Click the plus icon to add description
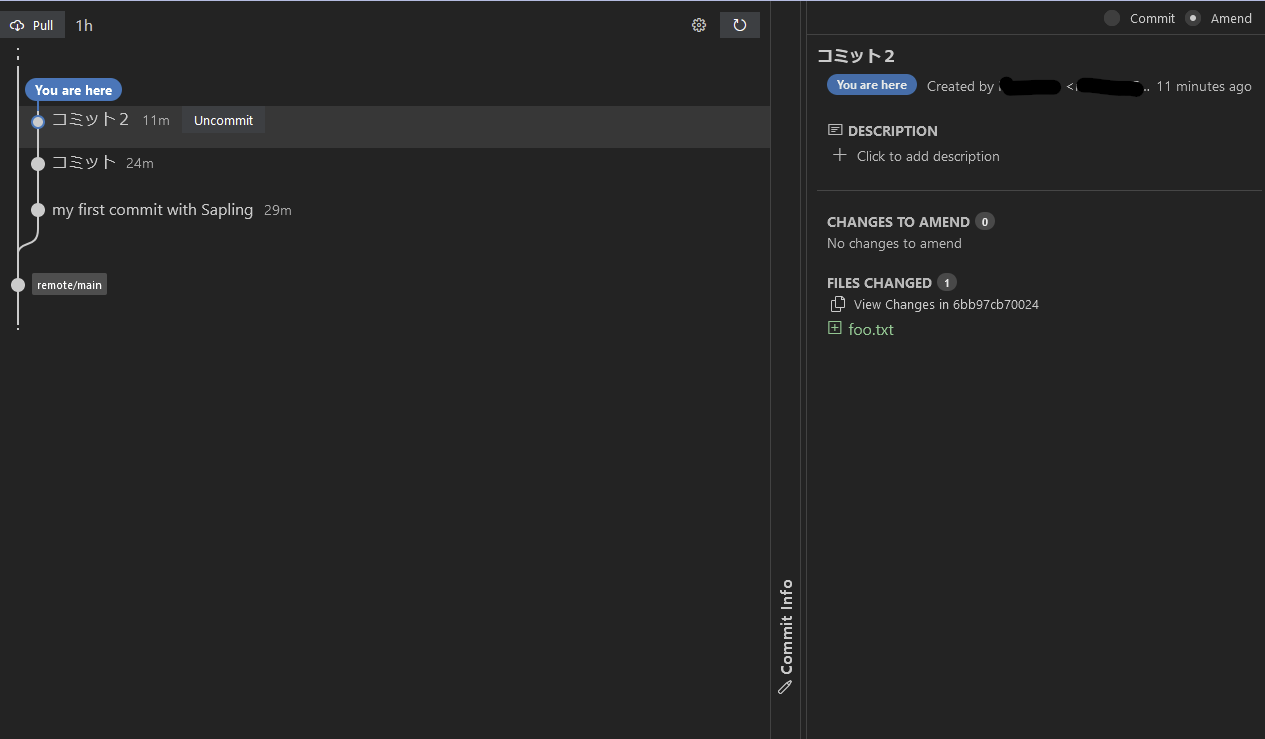 (x=839, y=156)
